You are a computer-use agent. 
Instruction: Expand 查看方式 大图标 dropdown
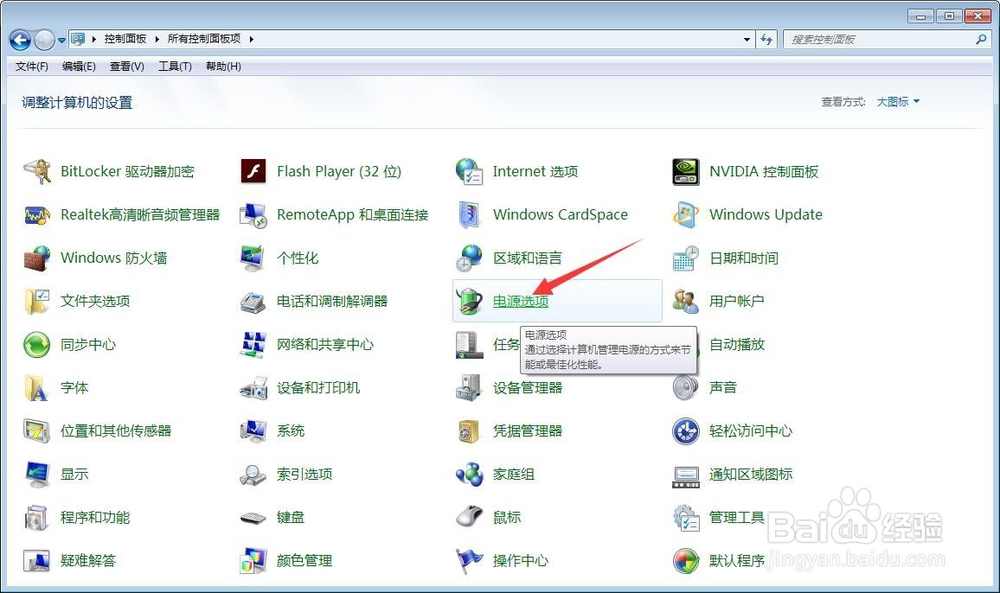898,101
